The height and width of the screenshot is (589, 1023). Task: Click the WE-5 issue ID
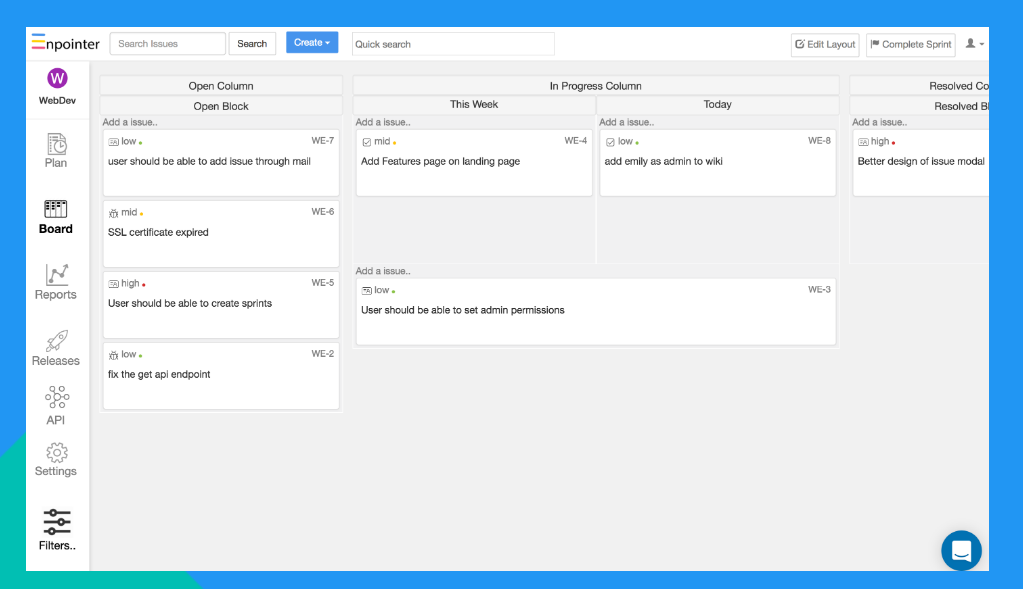click(322, 282)
